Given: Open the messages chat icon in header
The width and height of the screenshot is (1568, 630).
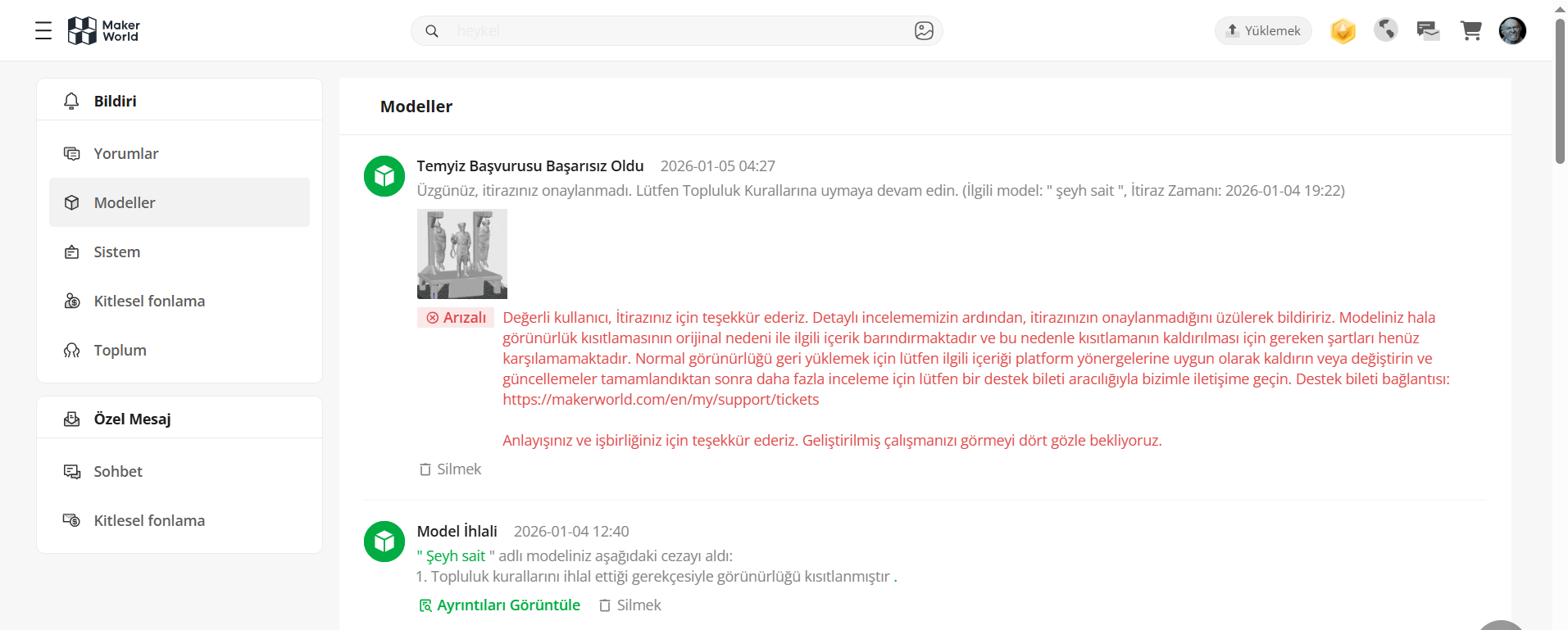Looking at the screenshot, I should (1428, 31).
